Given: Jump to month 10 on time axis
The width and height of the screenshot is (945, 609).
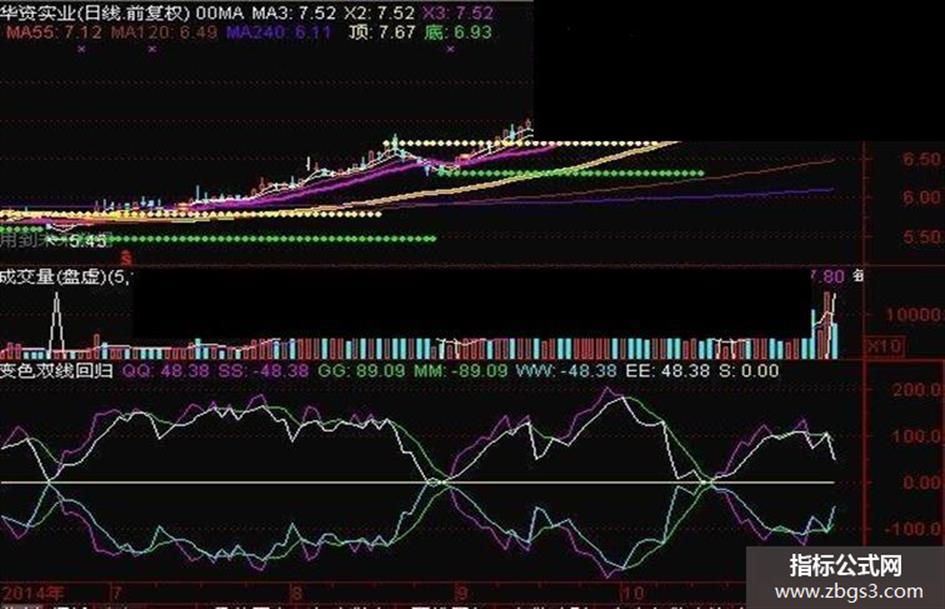Looking at the screenshot, I should [633, 593].
